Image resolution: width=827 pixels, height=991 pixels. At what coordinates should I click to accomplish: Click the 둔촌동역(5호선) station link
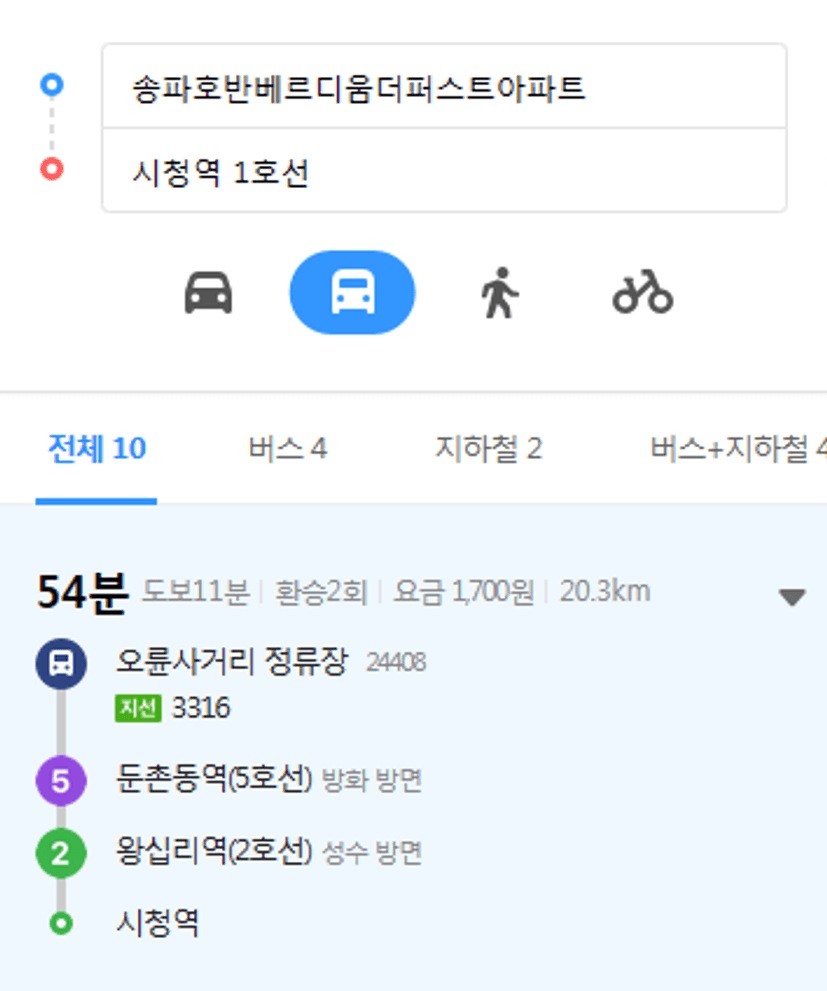(x=214, y=779)
